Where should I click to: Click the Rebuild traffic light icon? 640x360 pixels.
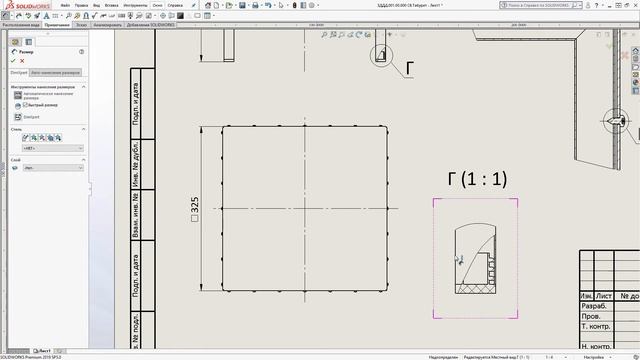[294, 5]
